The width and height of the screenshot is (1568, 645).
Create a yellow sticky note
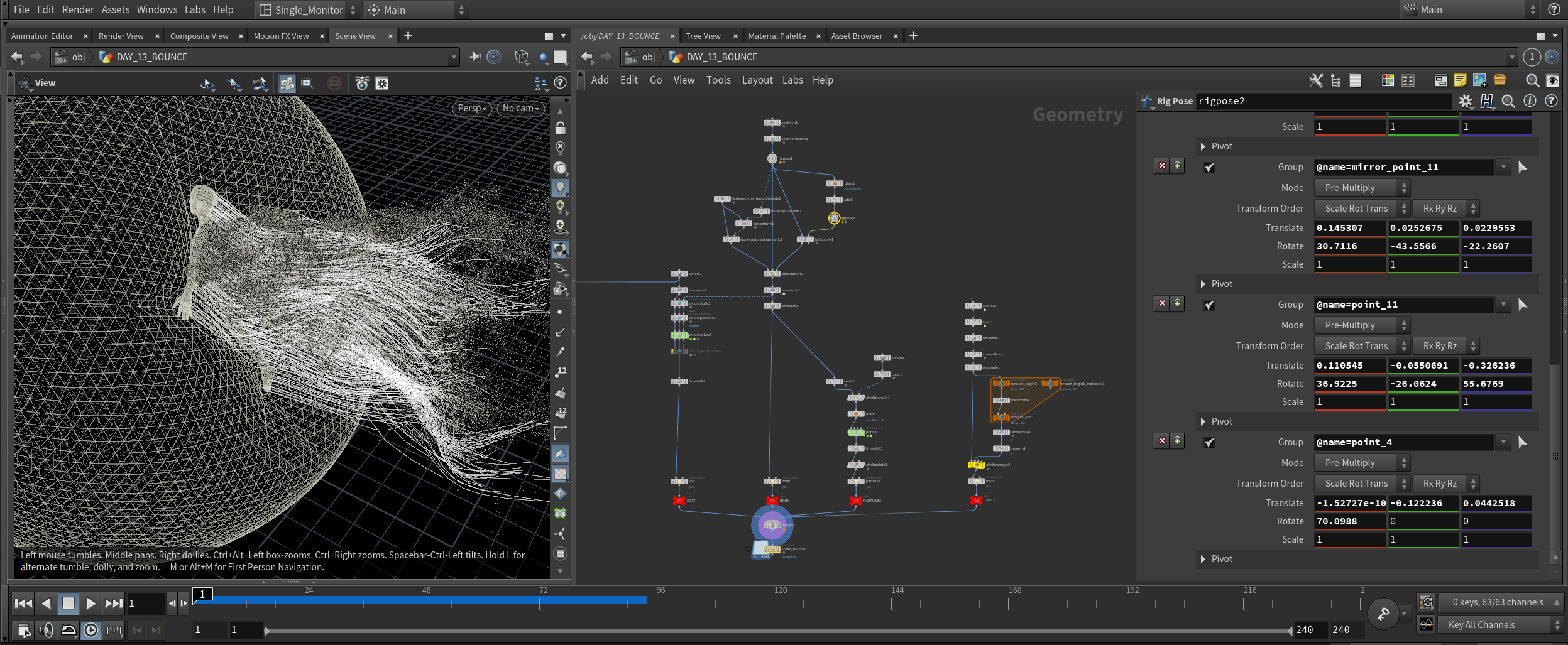1460,80
